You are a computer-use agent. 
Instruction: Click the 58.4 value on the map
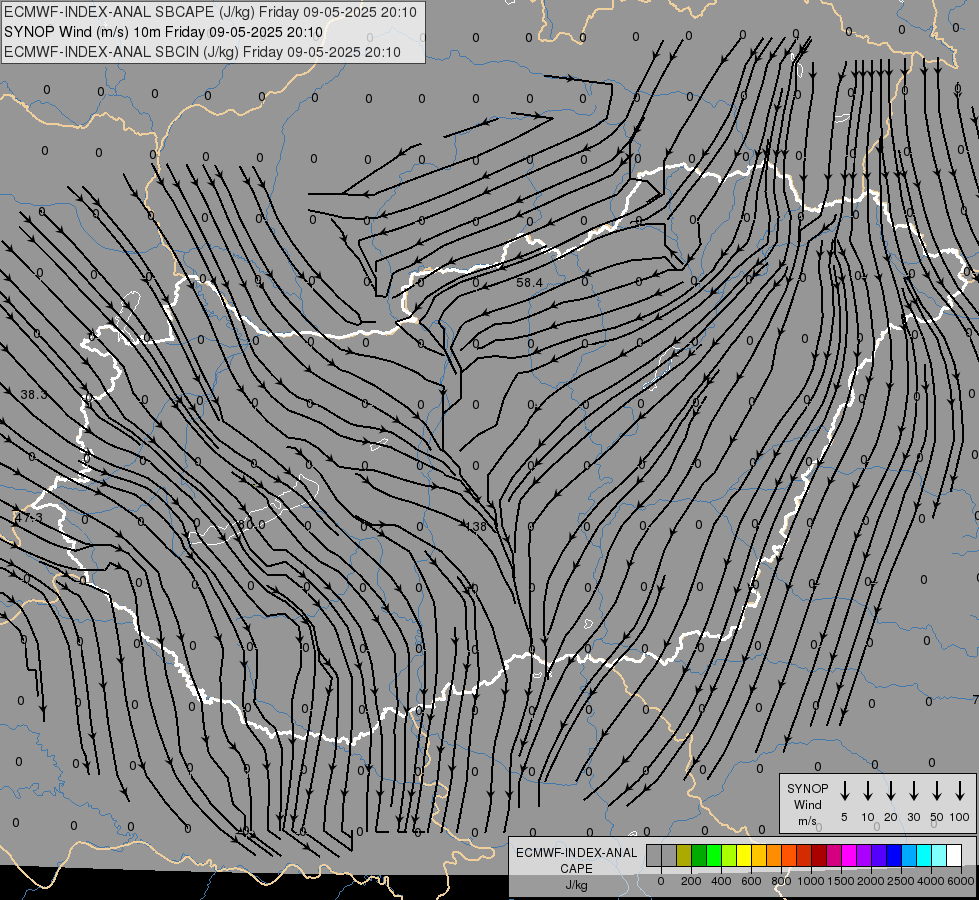click(529, 283)
